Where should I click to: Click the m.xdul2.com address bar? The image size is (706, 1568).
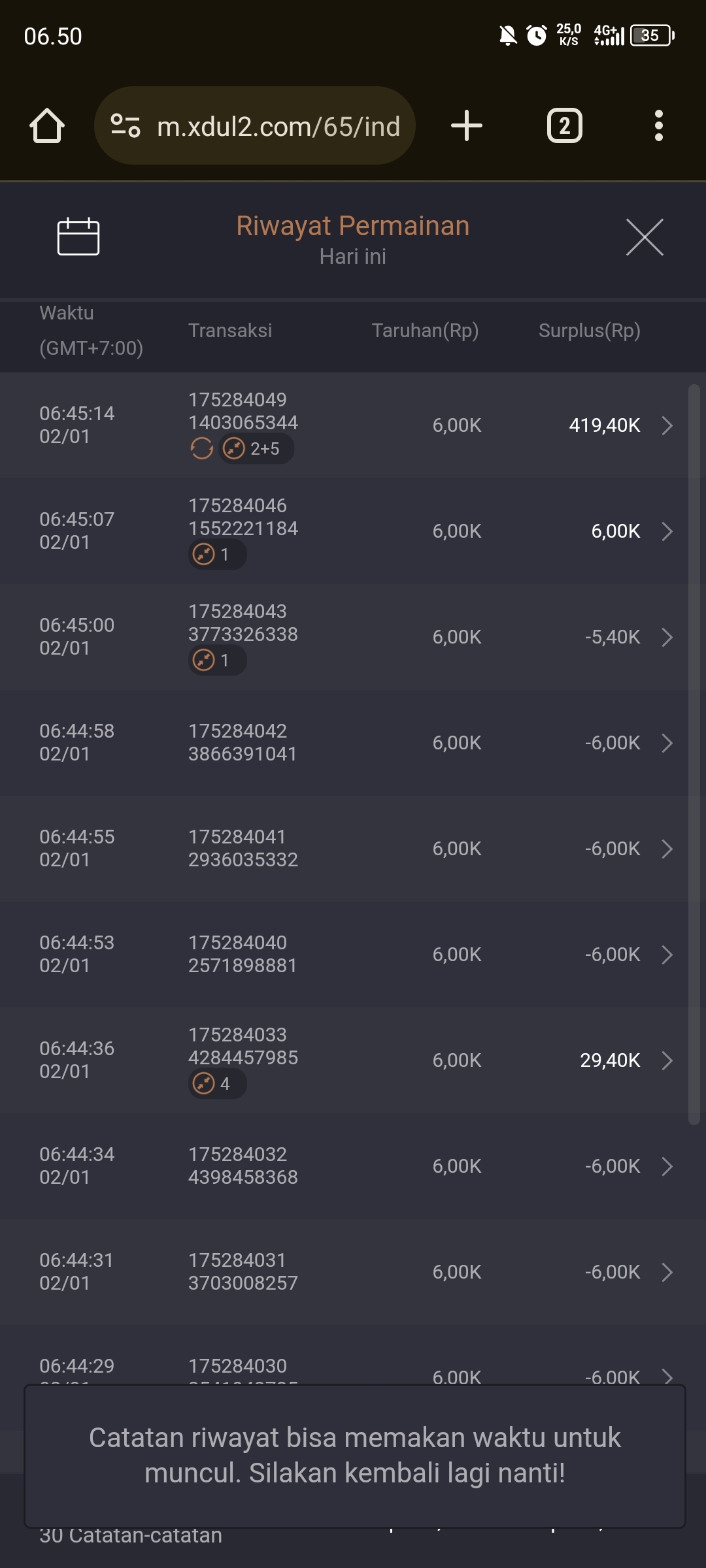pyautogui.click(x=278, y=126)
